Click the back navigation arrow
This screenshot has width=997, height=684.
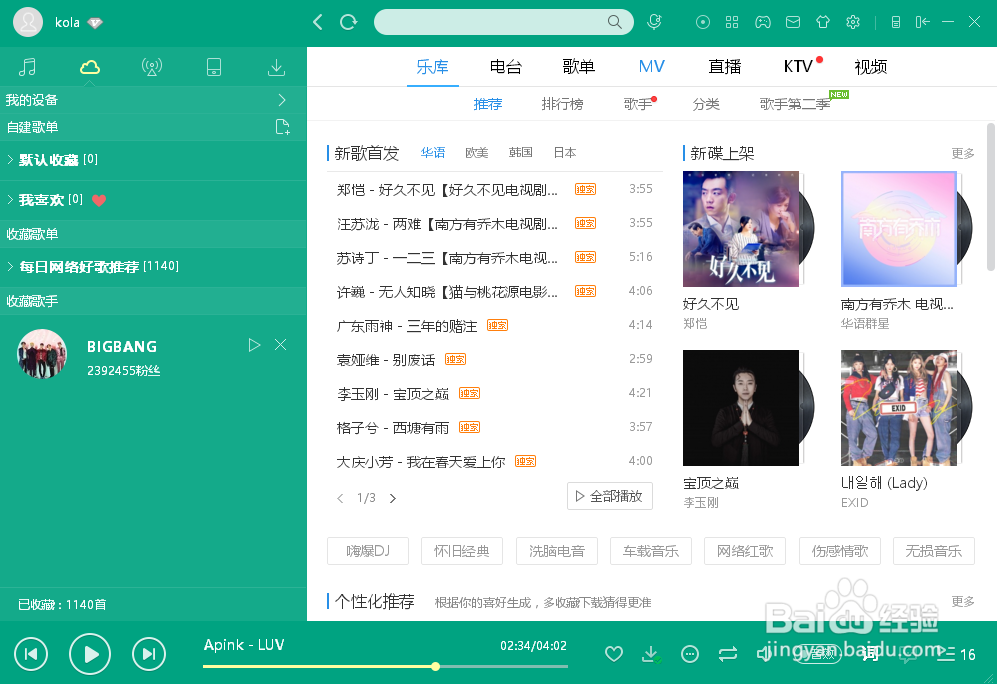pos(318,22)
